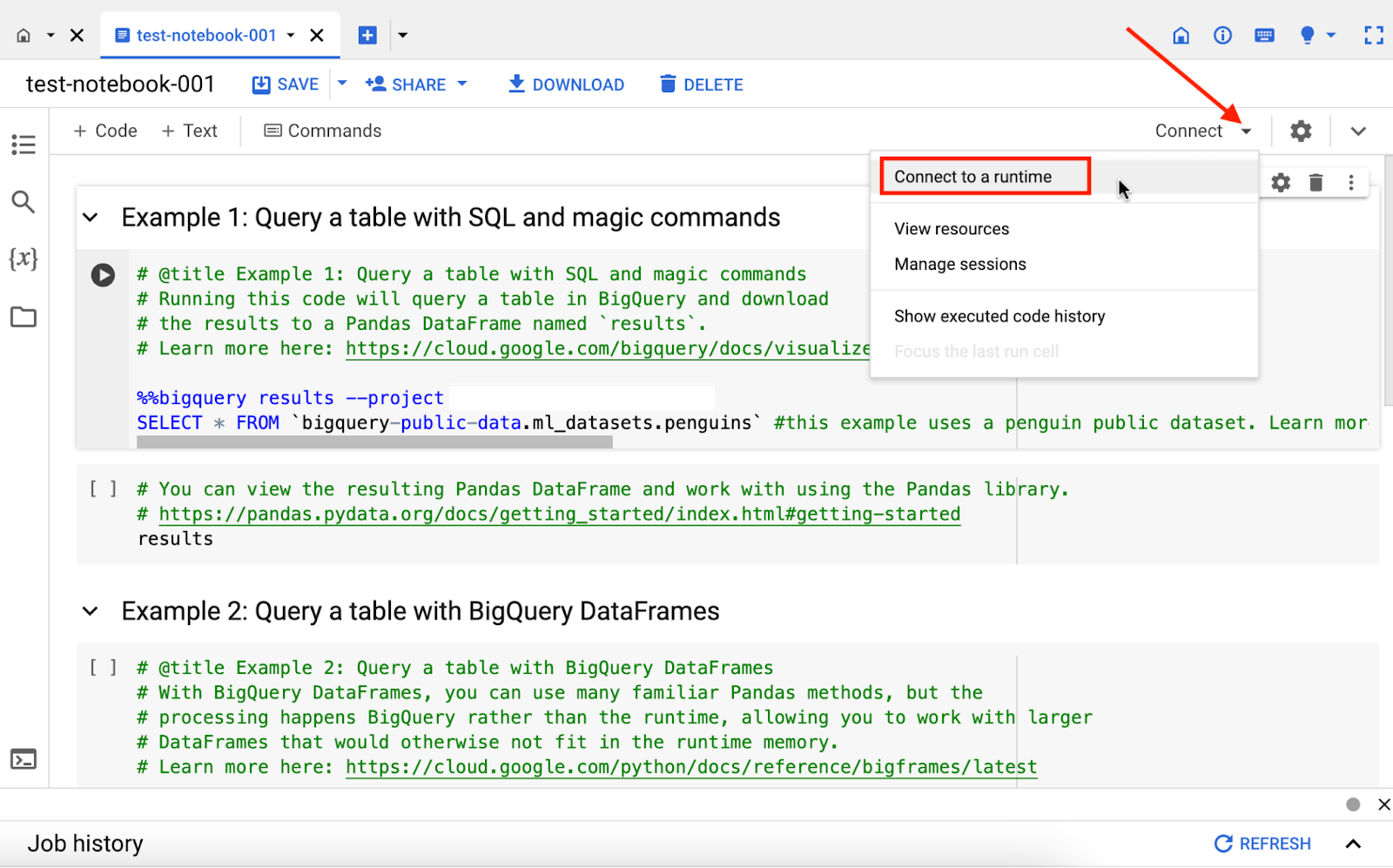1393x868 pixels.
Task: Download the notebook
Action: click(566, 84)
